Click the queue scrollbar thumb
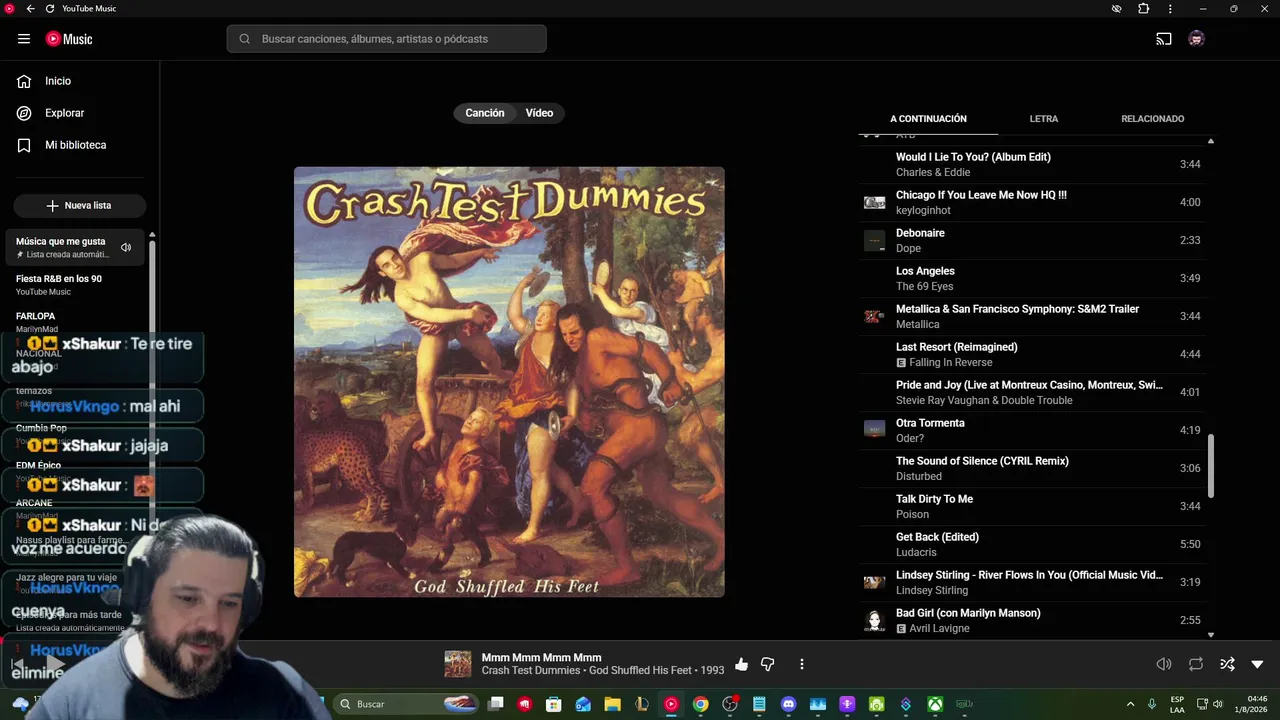1280x720 pixels. point(1211,465)
